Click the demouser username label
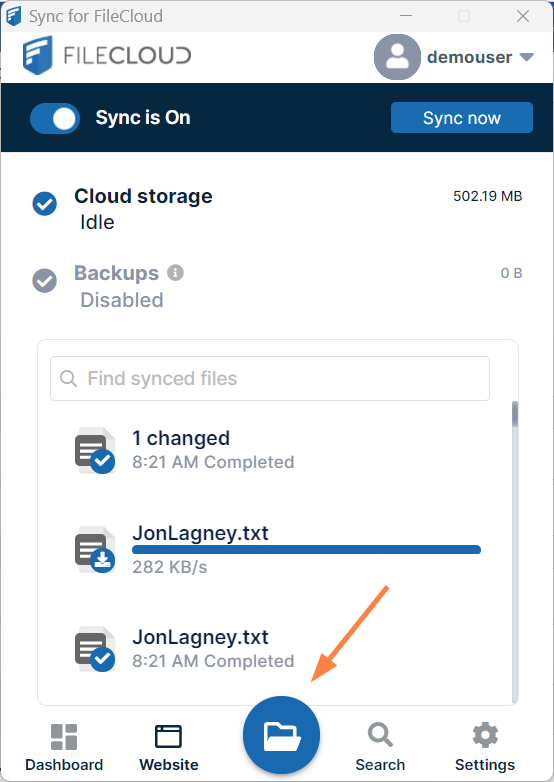Viewport: 554px width, 782px height. 469,57
